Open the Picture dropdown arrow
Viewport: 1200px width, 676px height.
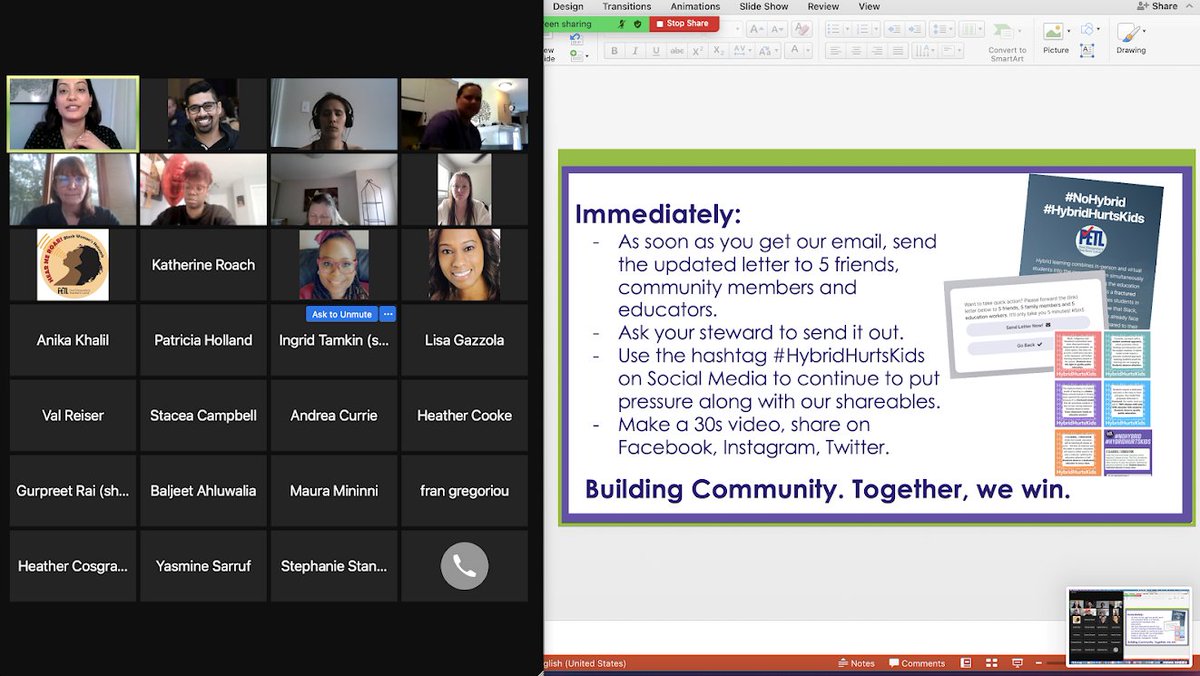(1069, 31)
